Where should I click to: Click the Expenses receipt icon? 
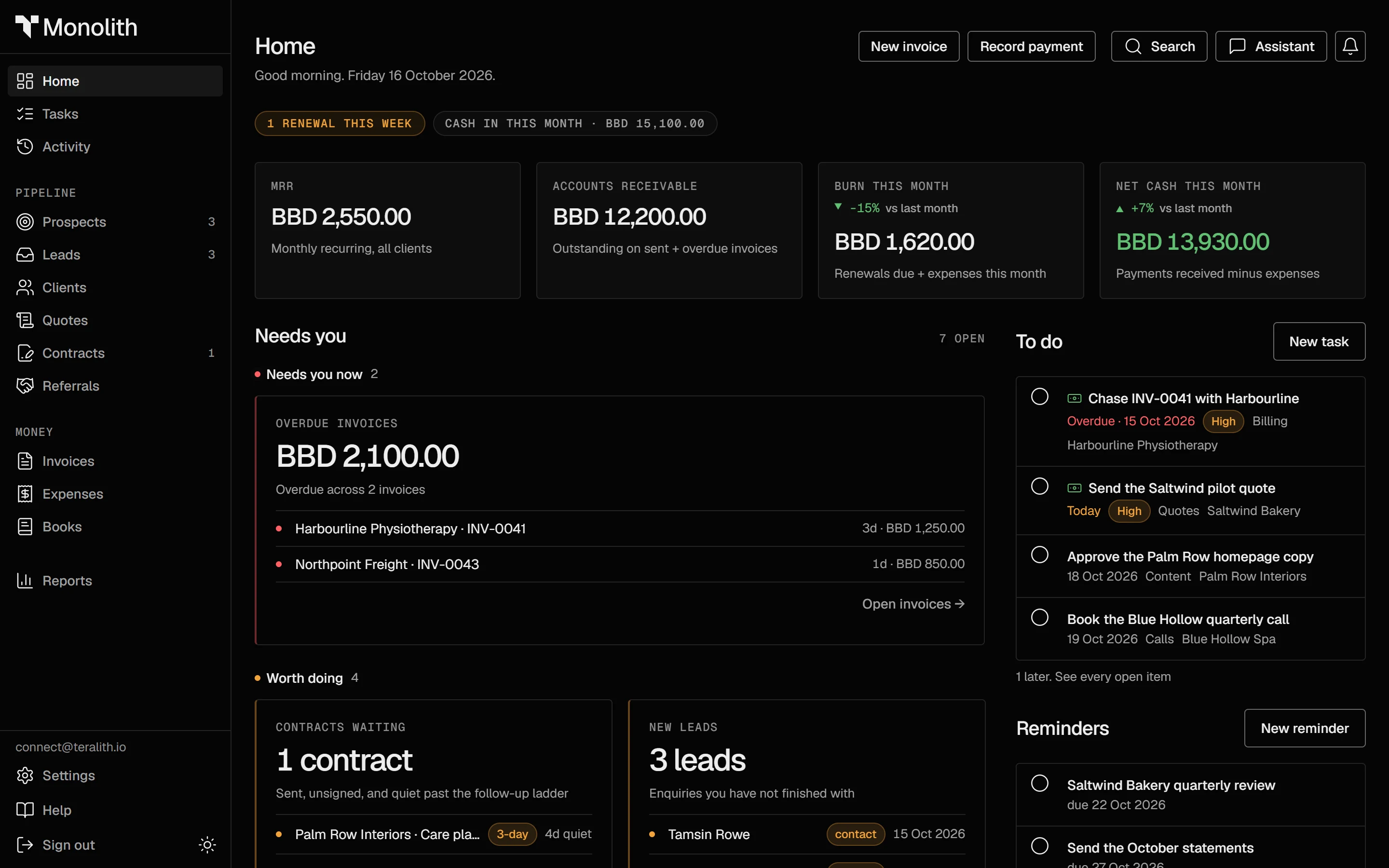coord(25,493)
